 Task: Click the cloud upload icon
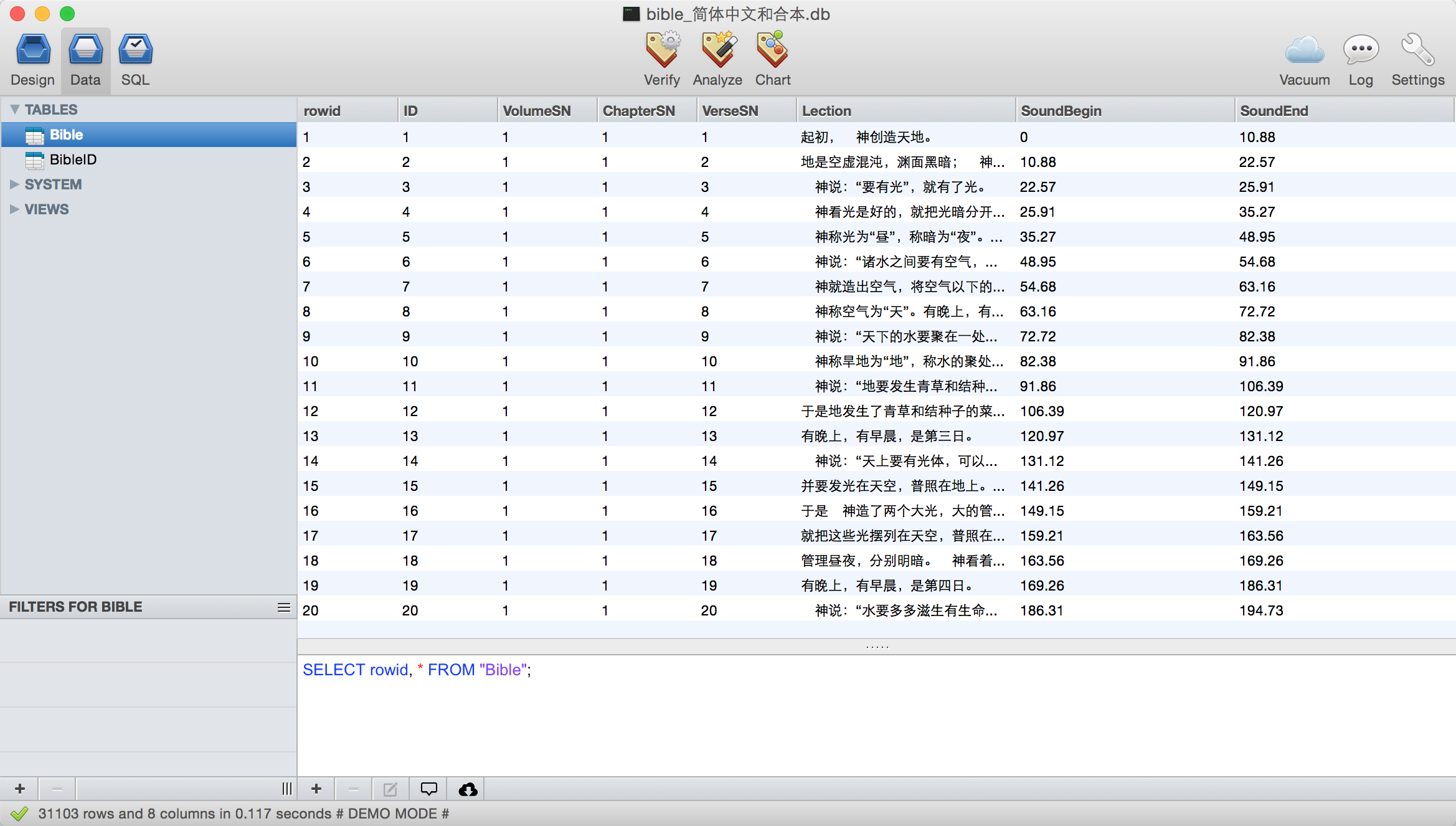[468, 789]
